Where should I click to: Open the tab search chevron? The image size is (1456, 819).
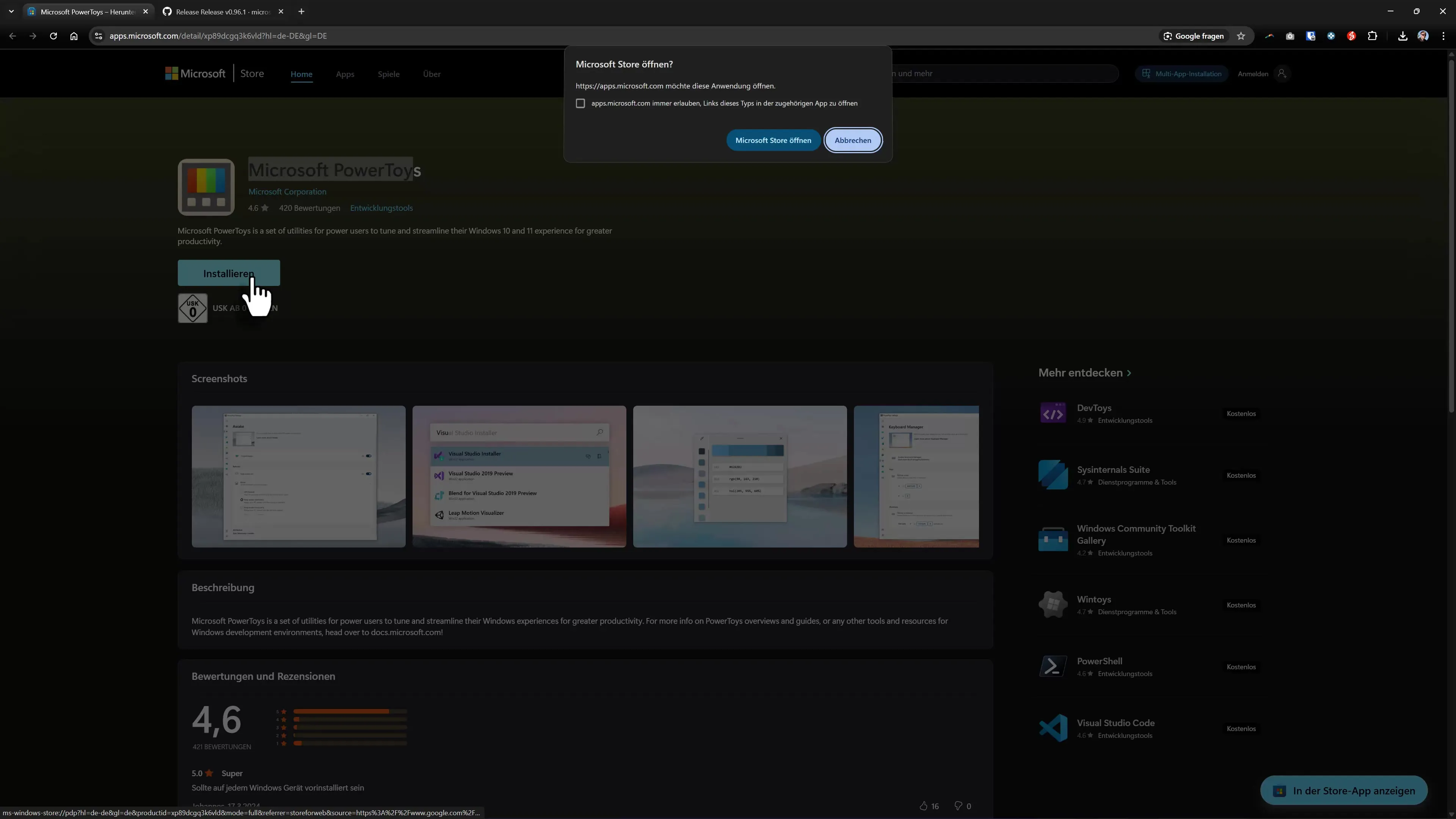tap(11, 11)
